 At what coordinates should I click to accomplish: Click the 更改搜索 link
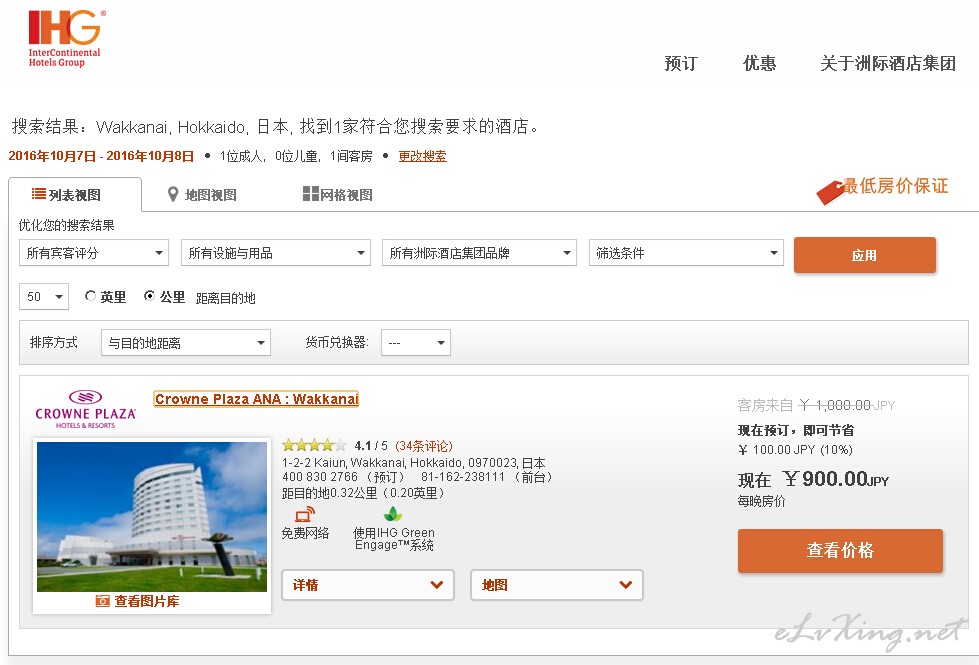(423, 156)
